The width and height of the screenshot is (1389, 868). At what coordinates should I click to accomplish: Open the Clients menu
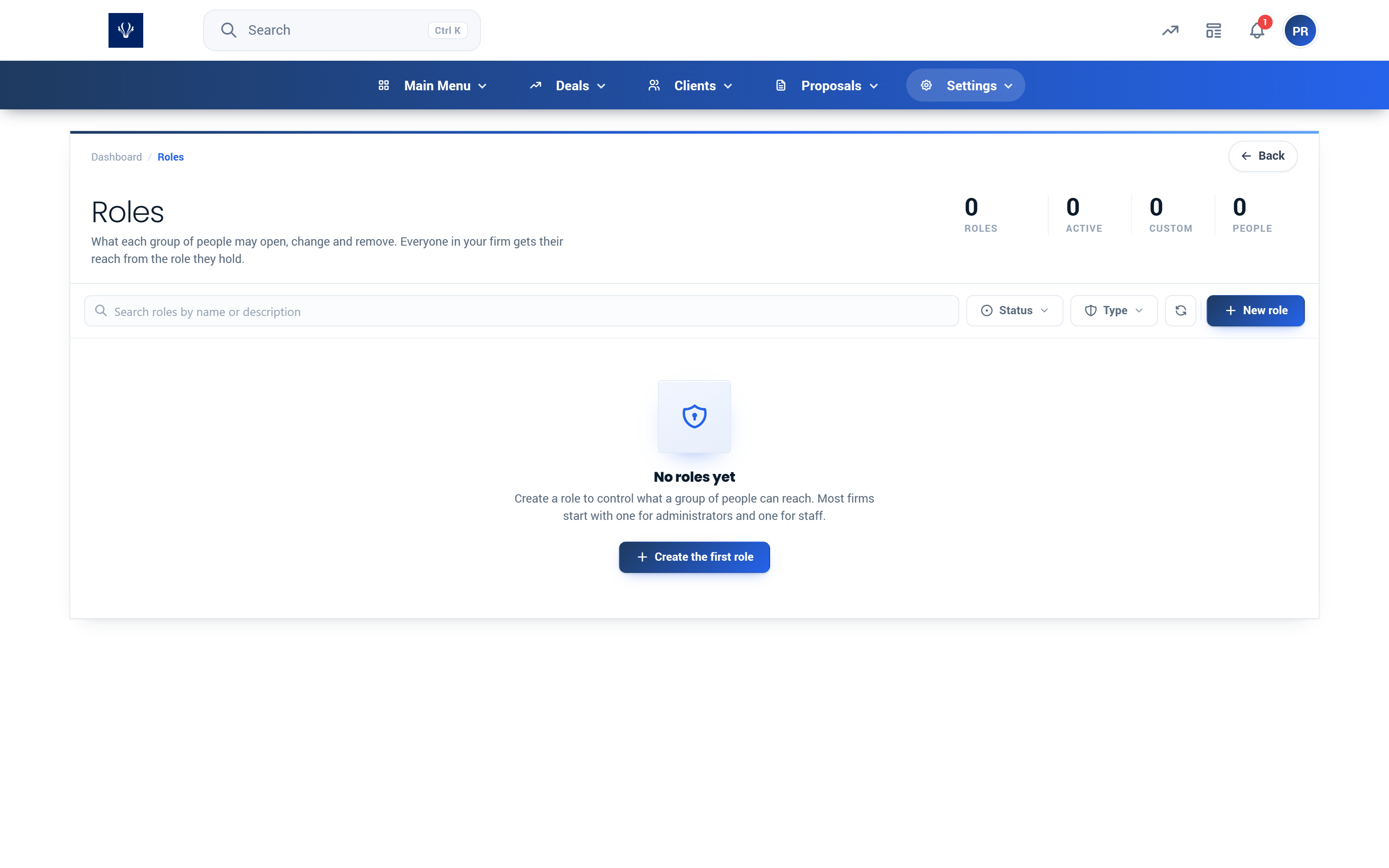pyautogui.click(x=691, y=85)
